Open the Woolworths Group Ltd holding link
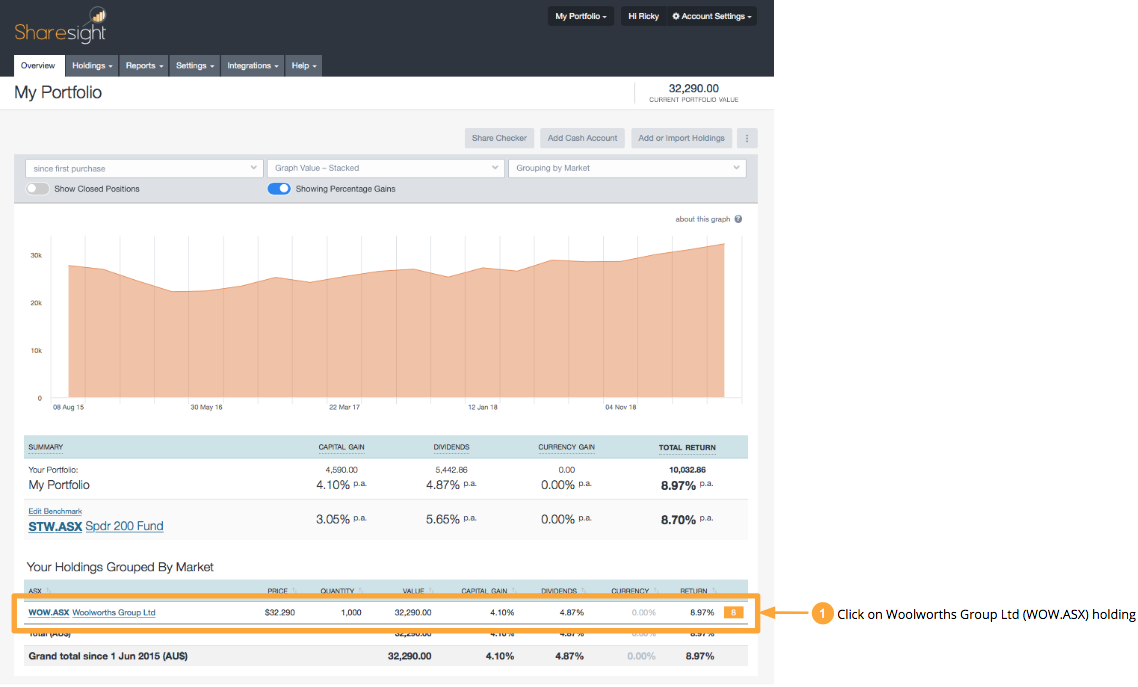This screenshot has height=687, width=1138. [114, 612]
